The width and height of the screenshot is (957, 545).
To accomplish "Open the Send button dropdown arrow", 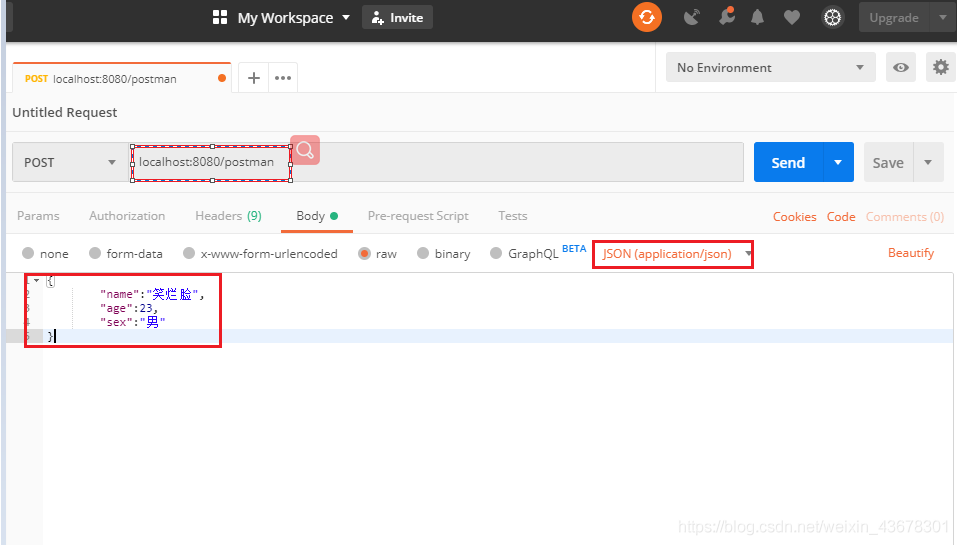I will [x=839, y=162].
